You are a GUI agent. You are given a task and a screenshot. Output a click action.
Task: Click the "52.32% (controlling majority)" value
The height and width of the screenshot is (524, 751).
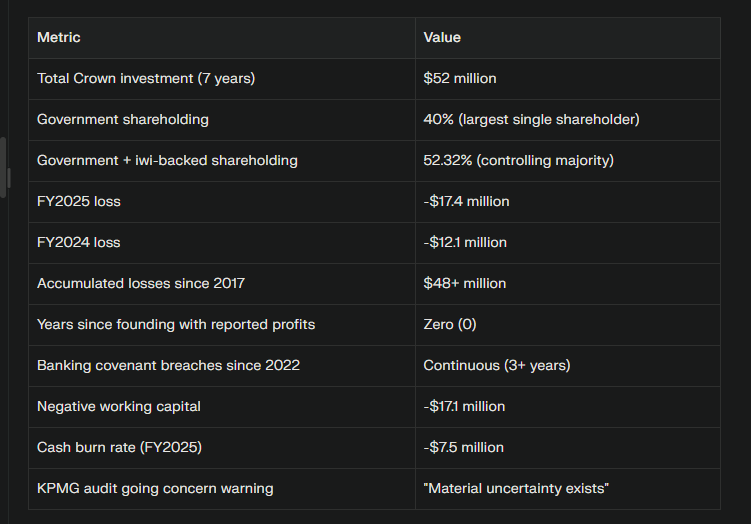[518, 160]
